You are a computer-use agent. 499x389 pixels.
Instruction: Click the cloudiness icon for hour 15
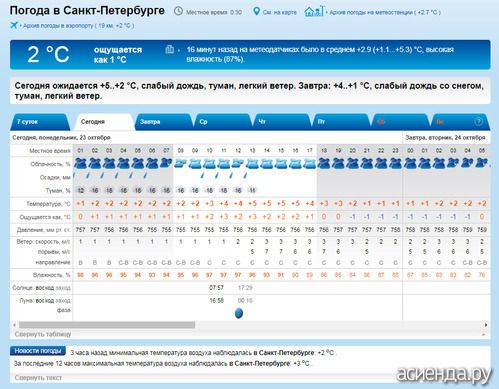pyautogui.click(x=281, y=163)
